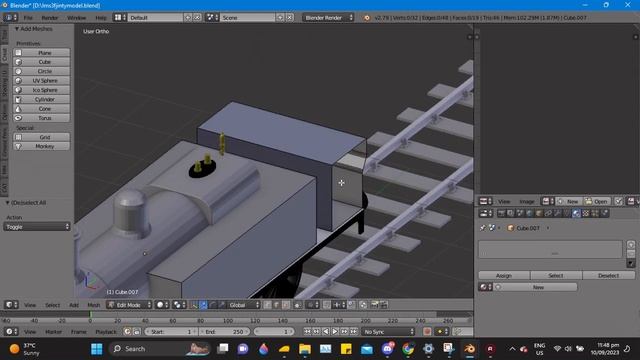Open the No Sync dropdown
640x360 pixels.
(x=388, y=332)
